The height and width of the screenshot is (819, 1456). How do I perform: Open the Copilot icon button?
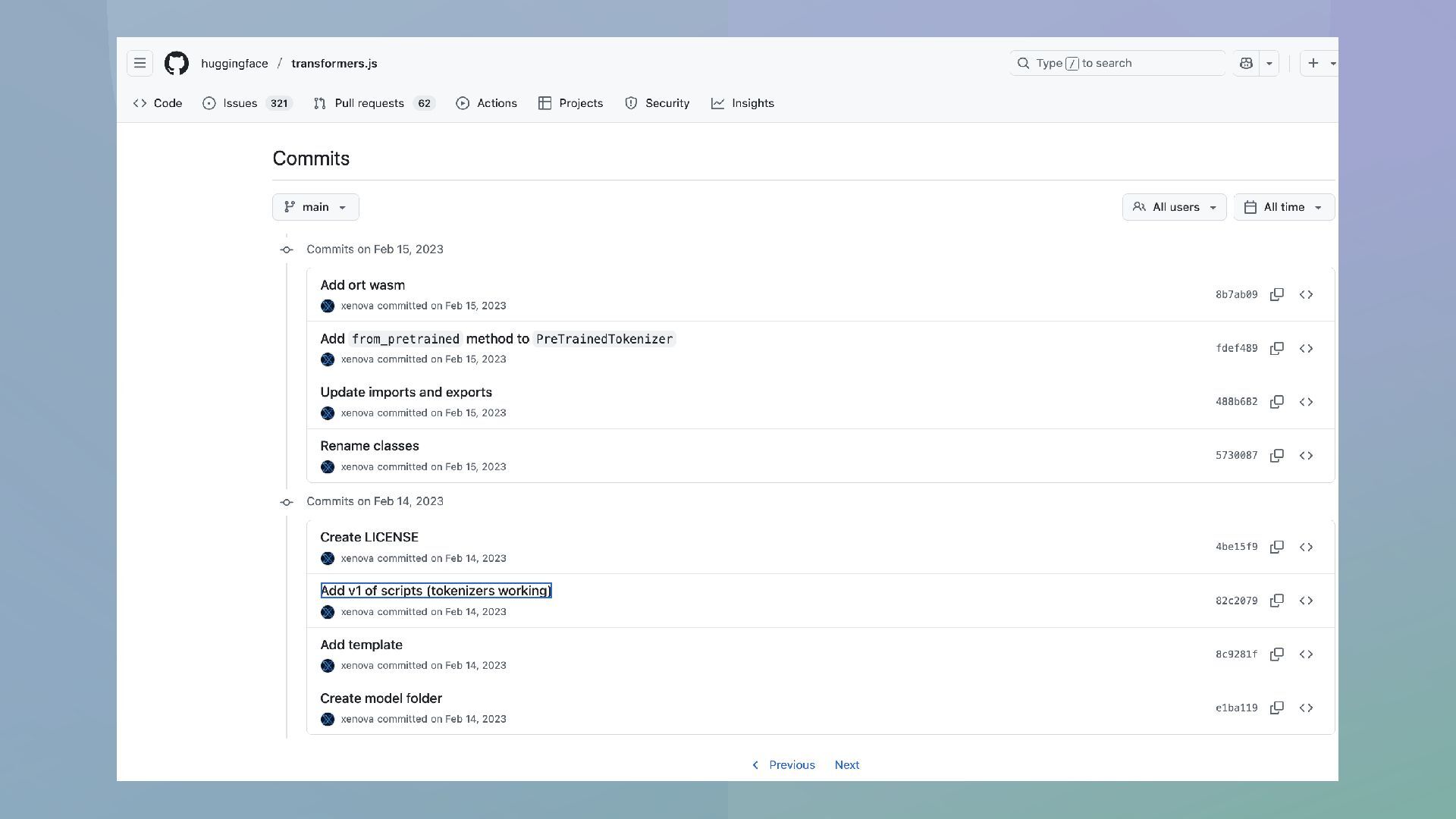(x=1246, y=64)
